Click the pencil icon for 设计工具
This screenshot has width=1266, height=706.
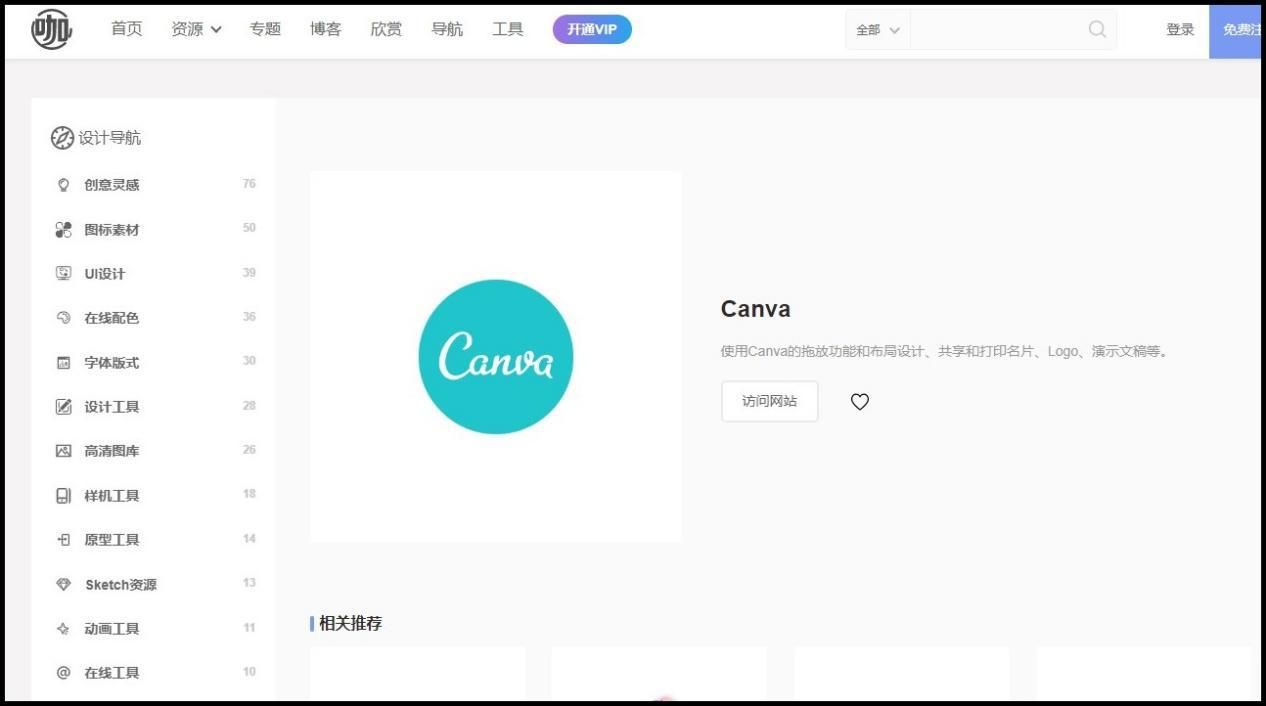64,407
